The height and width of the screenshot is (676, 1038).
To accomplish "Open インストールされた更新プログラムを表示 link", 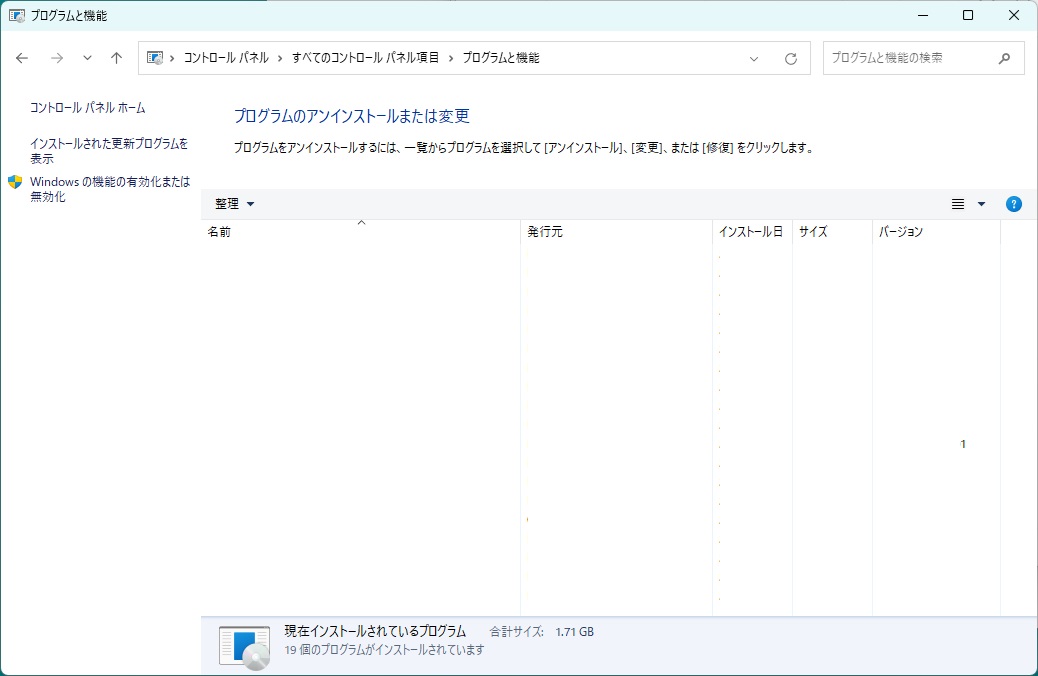I will (x=109, y=151).
